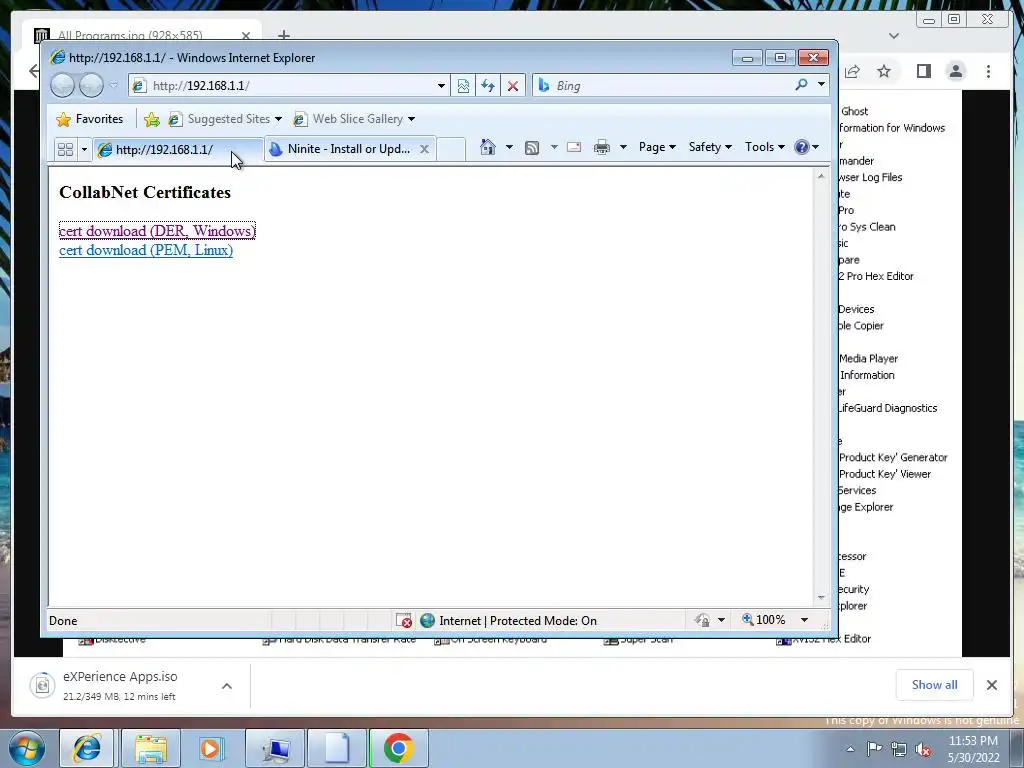This screenshot has height=768, width=1024.
Task: Click the IE Back navigation button
Action: [x=63, y=85]
